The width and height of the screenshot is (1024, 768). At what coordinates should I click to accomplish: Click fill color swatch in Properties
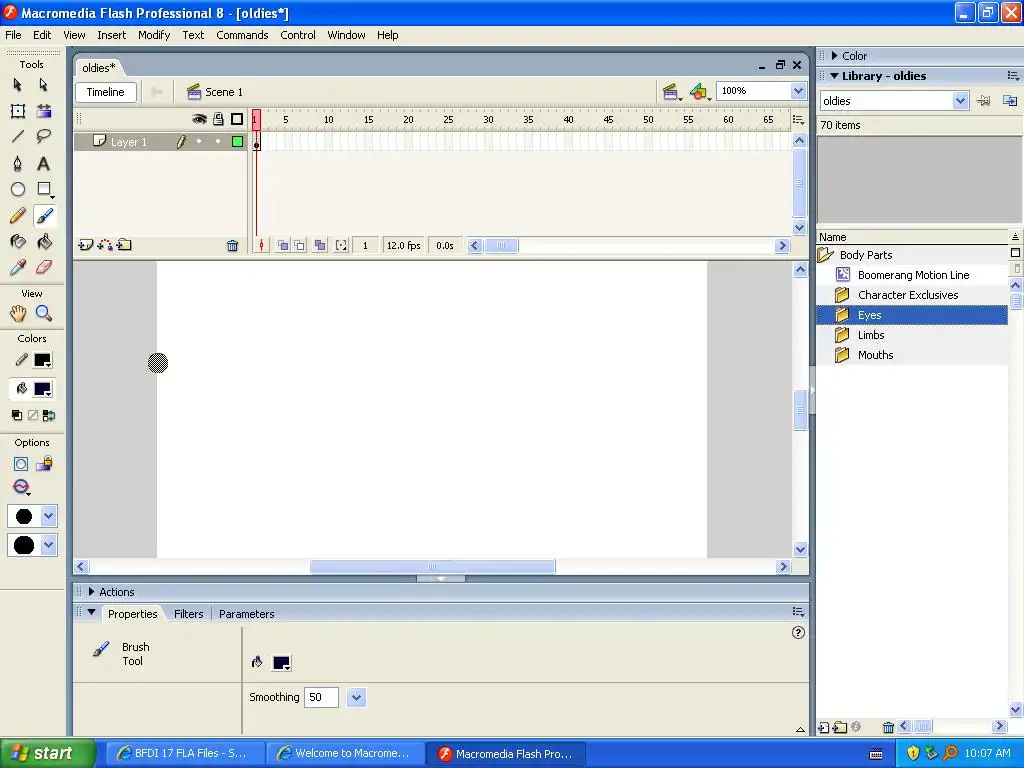[281, 663]
